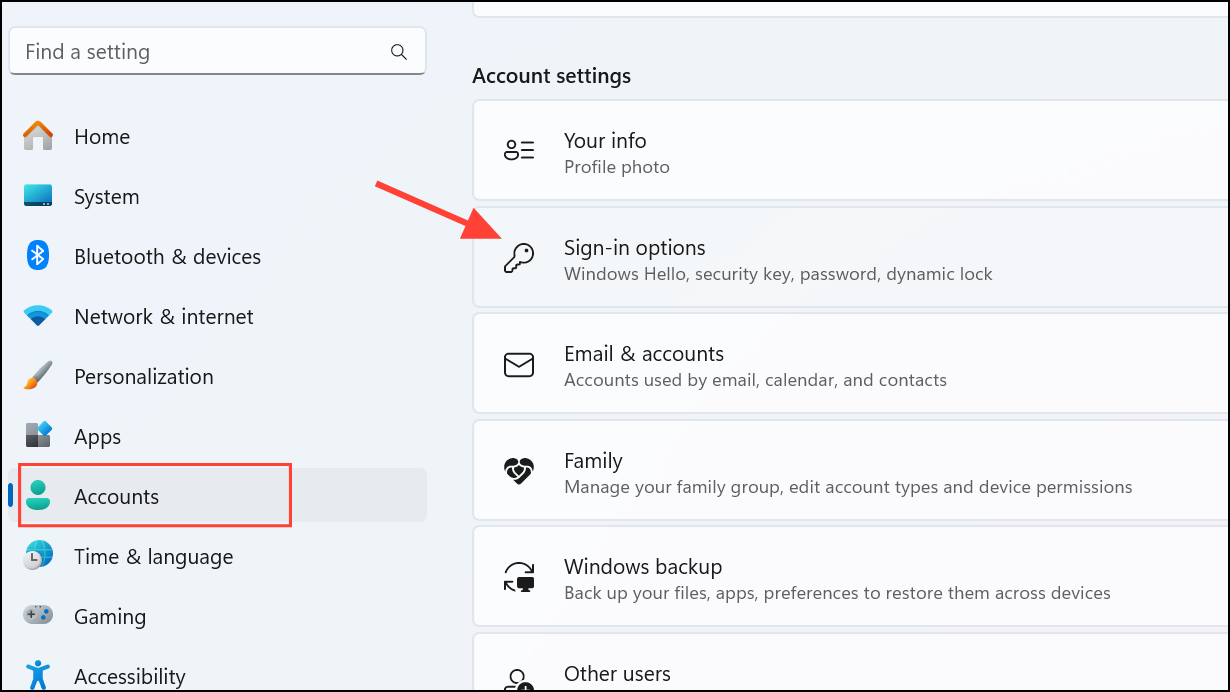Click the Find a setting search box

(x=200, y=52)
